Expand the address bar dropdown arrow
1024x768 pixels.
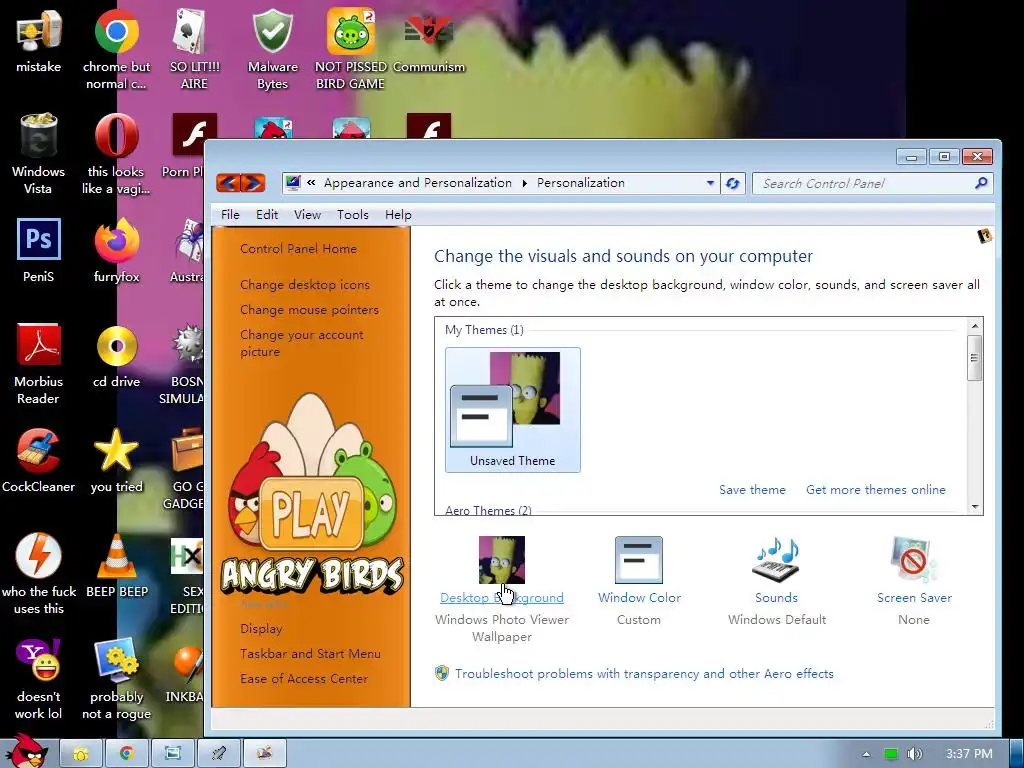pyautogui.click(x=710, y=184)
